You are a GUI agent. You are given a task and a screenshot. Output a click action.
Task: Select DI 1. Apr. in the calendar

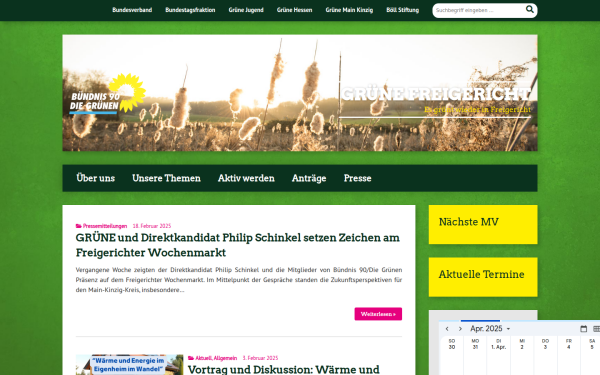click(499, 344)
